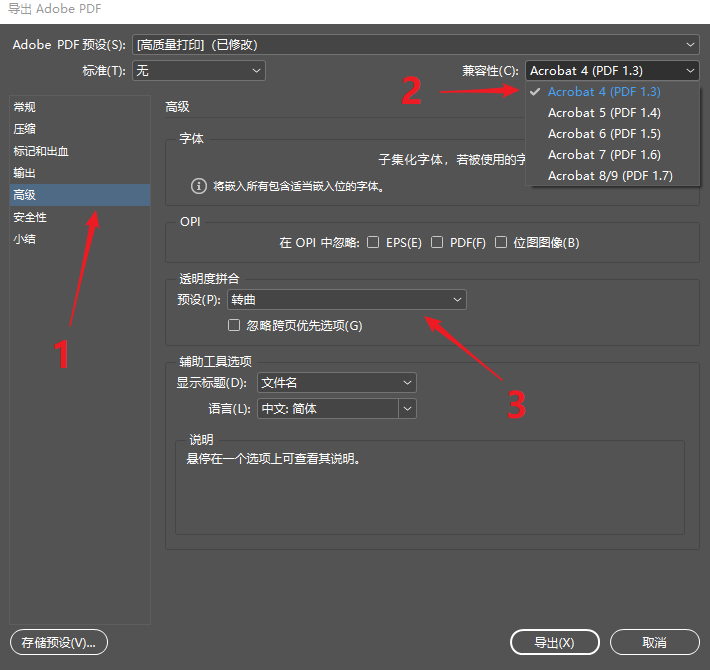710x670 pixels.
Task: Open the 安全性 panel
Action: (30, 217)
